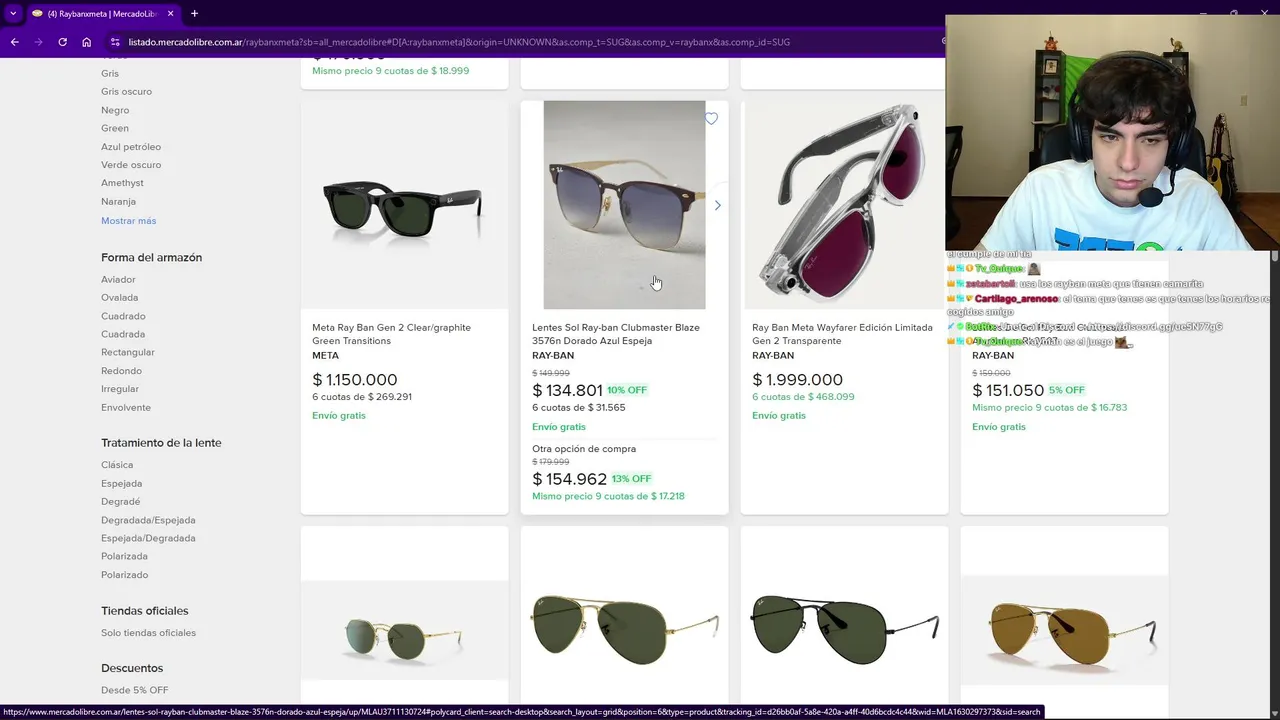This screenshot has height=720, width=1280.
Task: Show next image of Clubmaster Blaze sunglasses
Action: coord(717,205)
